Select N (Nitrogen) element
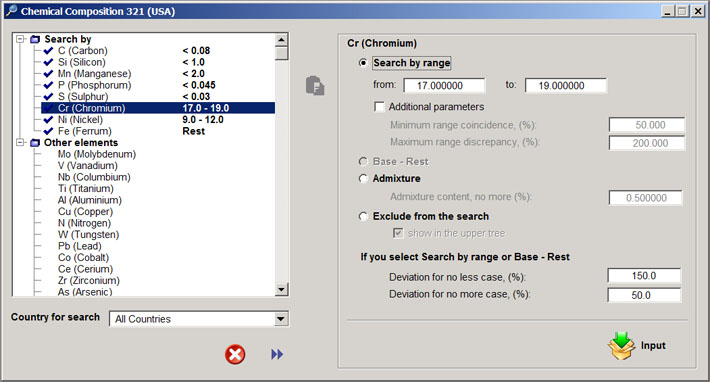710x382 pixels. tap(84, 223)
